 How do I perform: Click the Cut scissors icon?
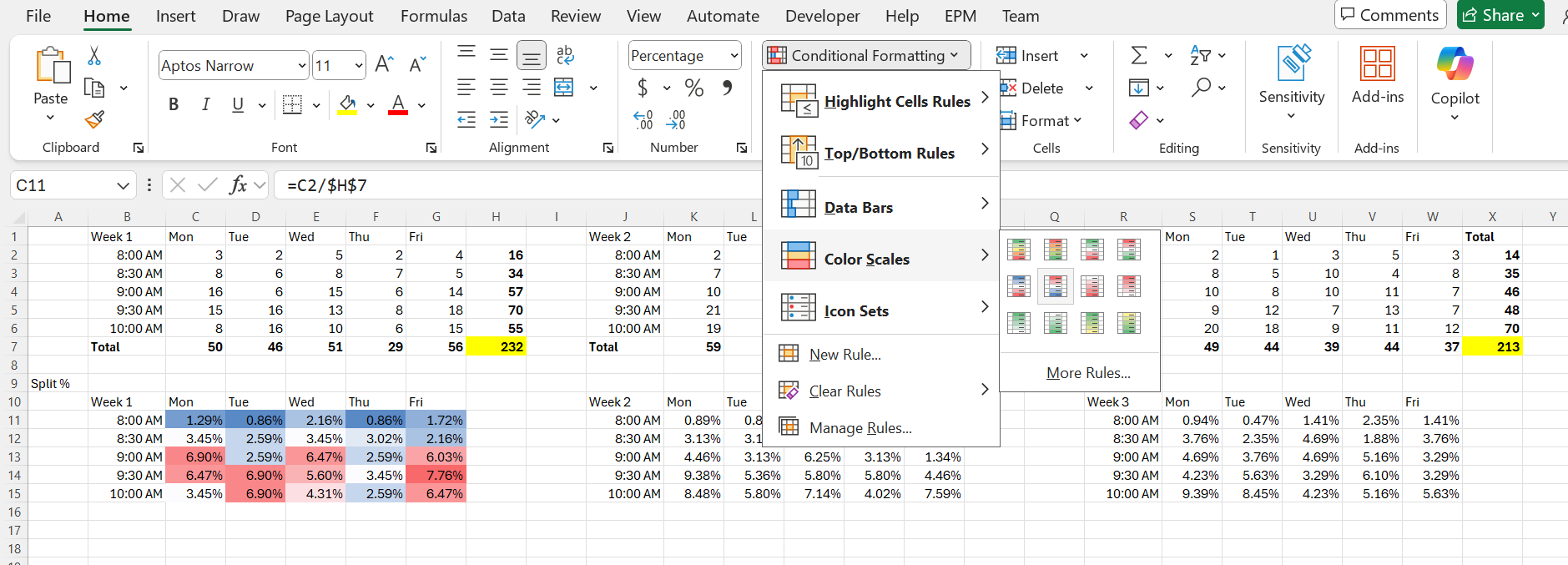click(94, 56)
